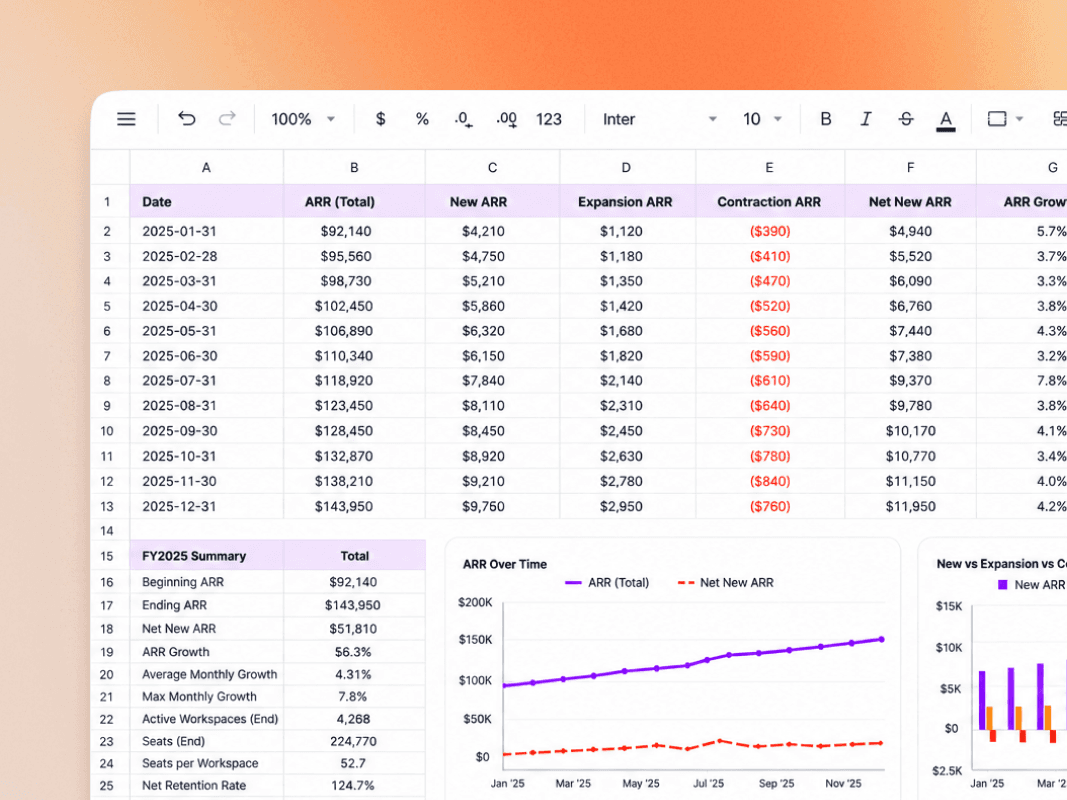Apply percent number format
1067x800 pixels.
point(422,119)
